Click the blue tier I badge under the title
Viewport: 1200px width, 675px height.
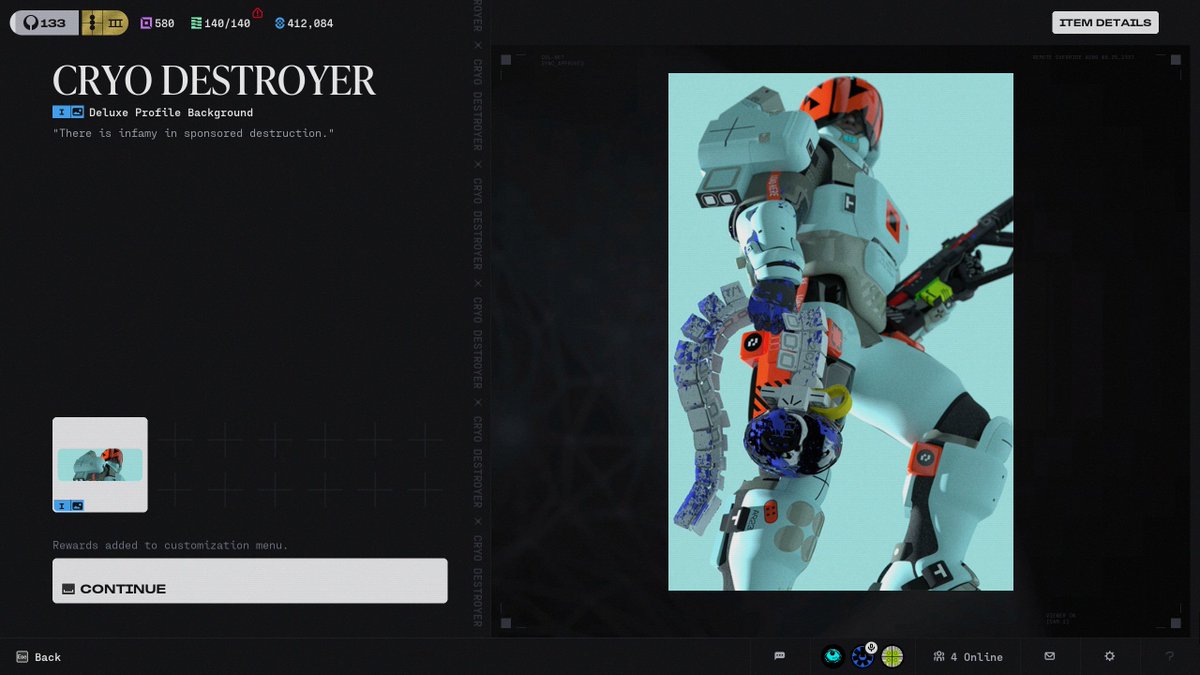(x=60, y=112)
